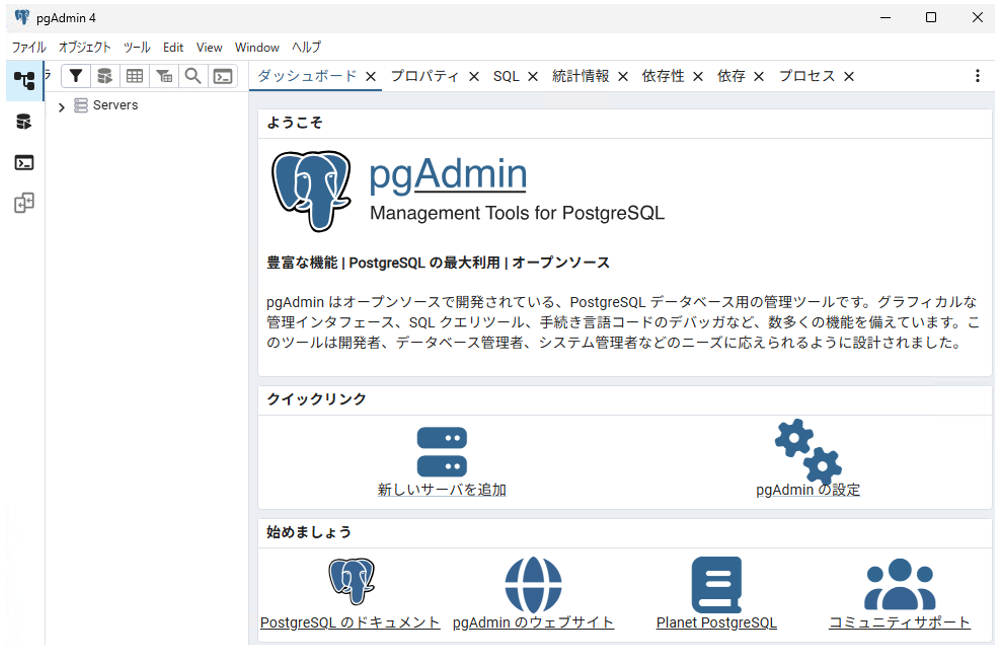The height and width of the screenshot is (645, 995).
Task: Switch to the 依存 tab
Action: pos(731,76)
